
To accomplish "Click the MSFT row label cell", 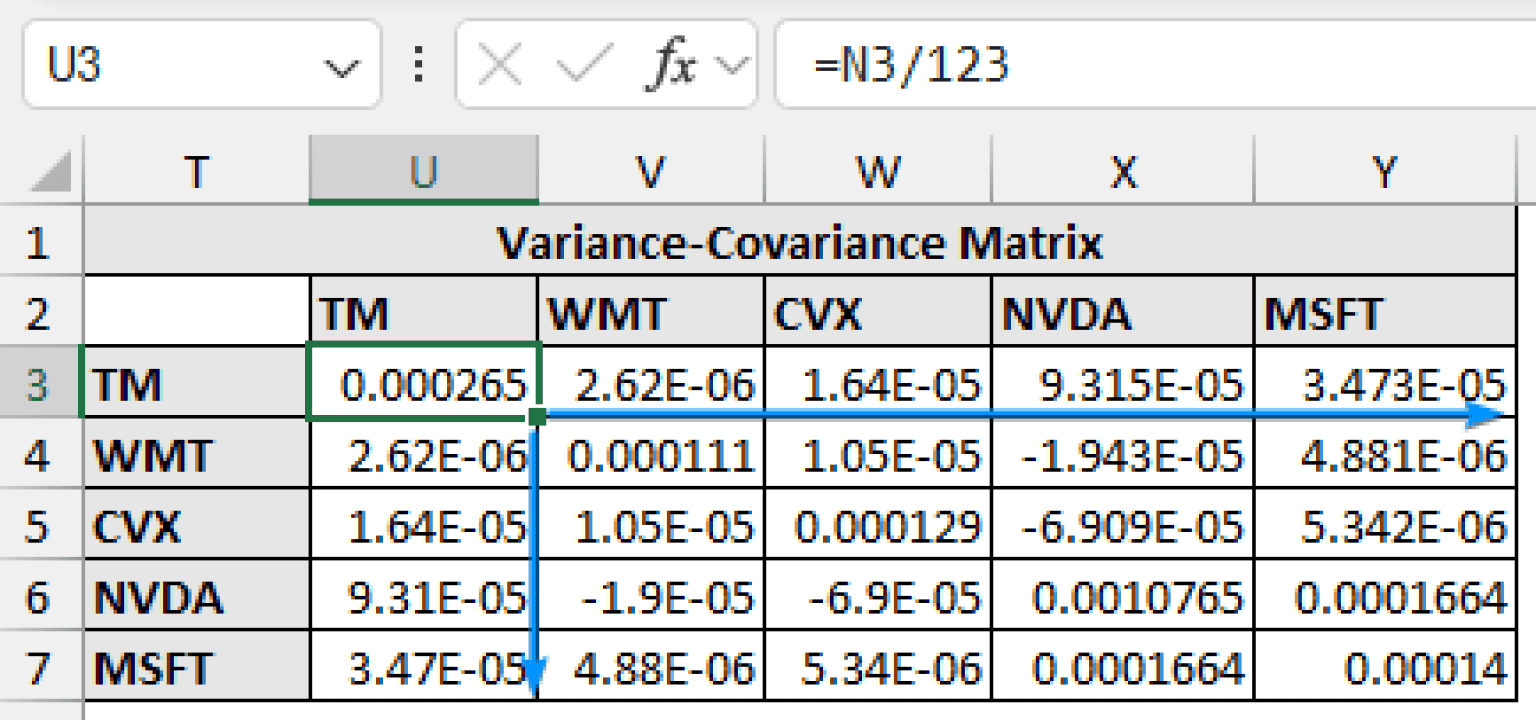I will 197,668.
